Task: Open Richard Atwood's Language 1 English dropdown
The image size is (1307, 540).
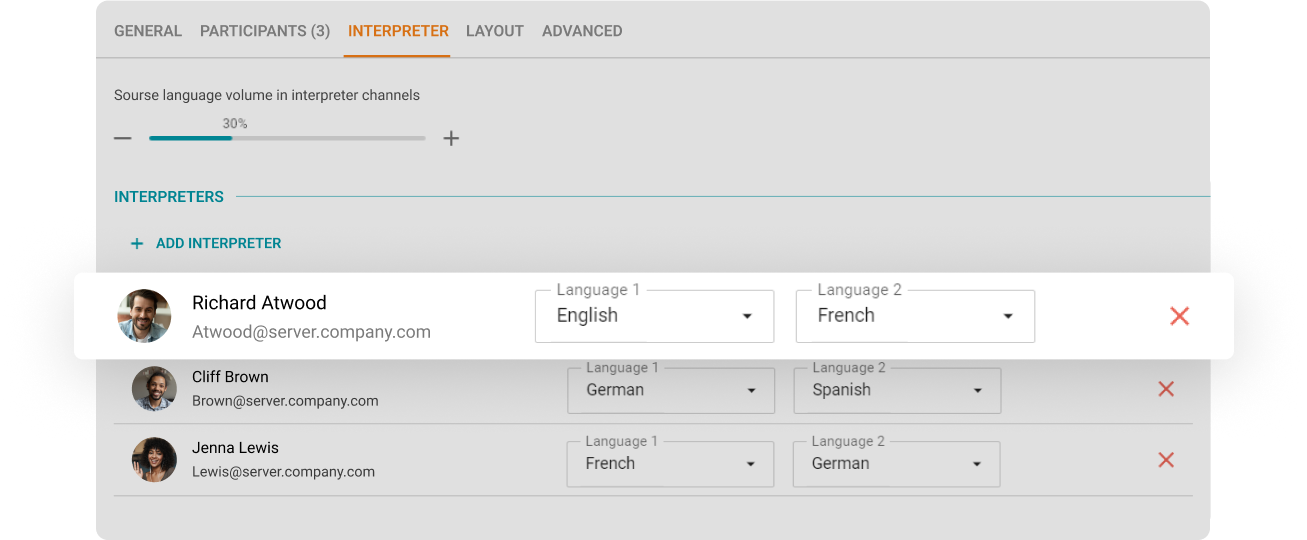Action: tap(654, 316)
